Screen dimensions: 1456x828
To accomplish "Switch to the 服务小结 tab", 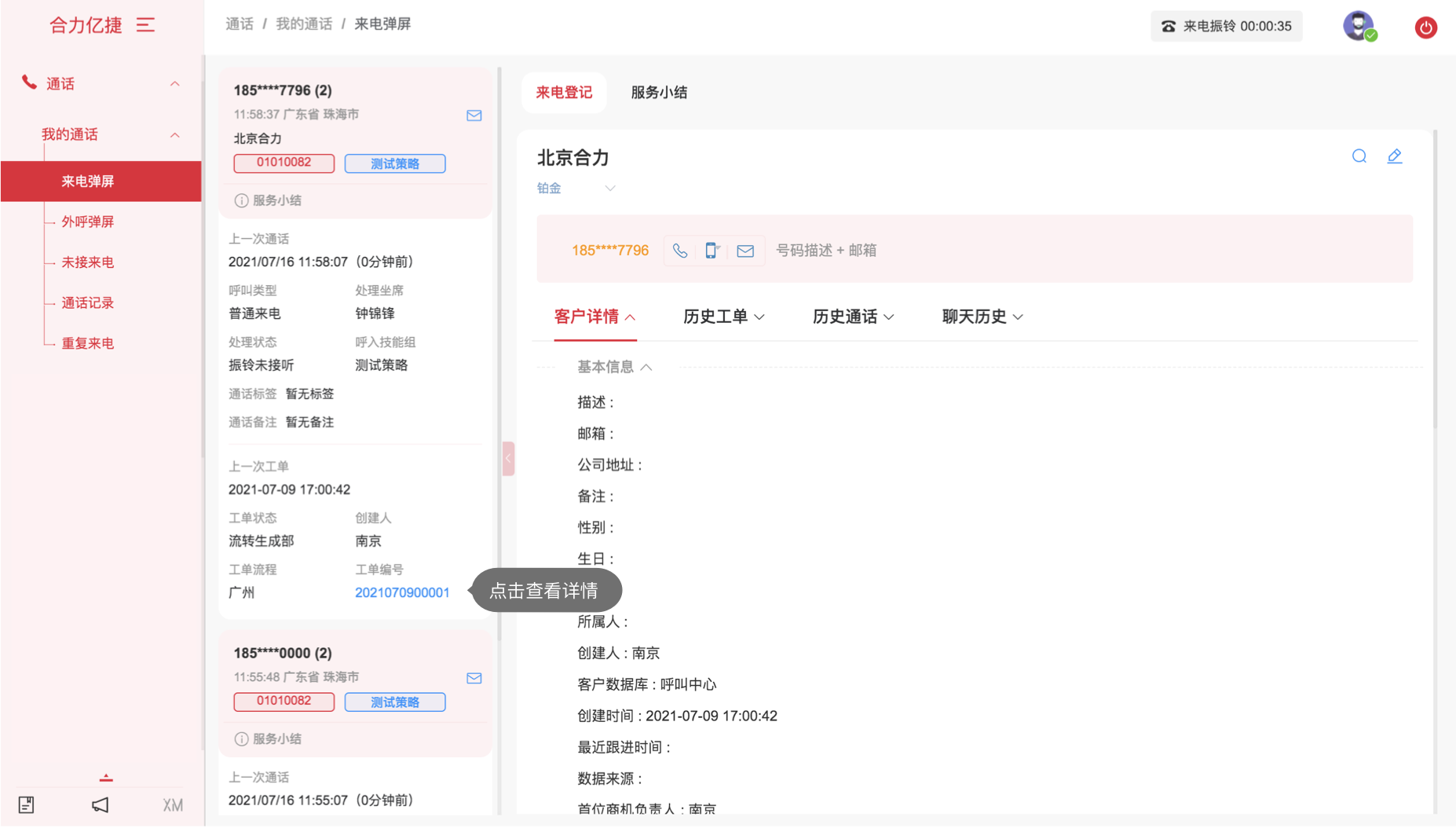I will pos(659,93).
